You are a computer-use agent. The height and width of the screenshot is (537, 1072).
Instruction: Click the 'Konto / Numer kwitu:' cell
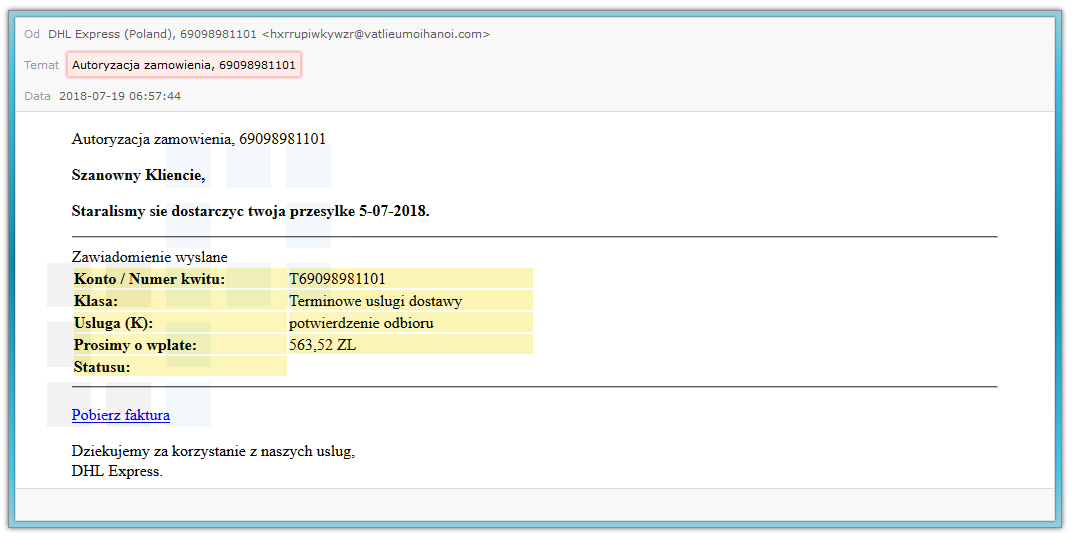point(180,279)
